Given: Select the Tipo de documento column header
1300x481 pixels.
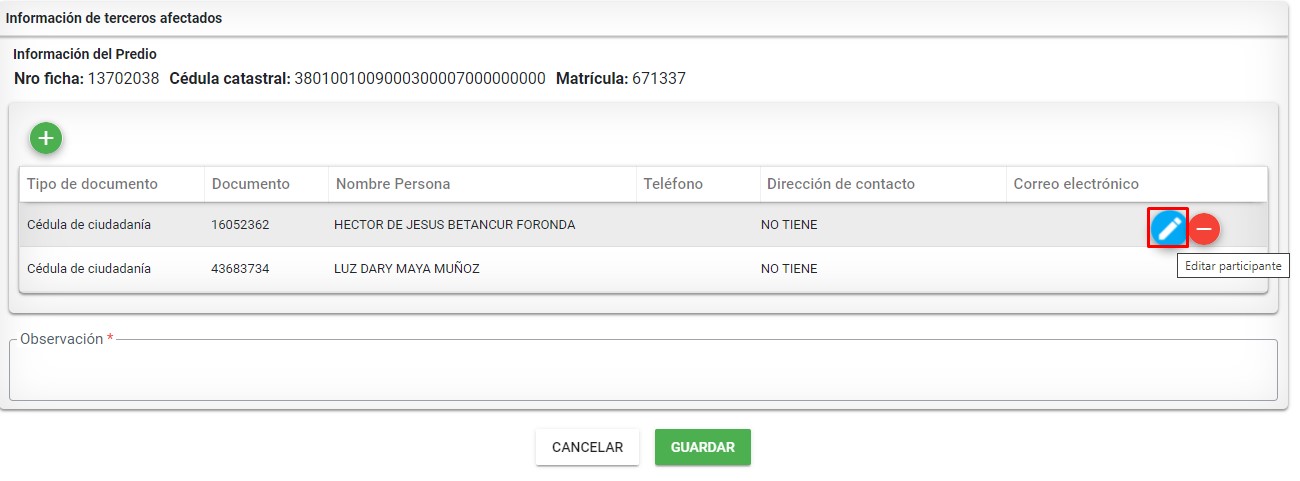Looking at the screenshot, I should 92,184.
